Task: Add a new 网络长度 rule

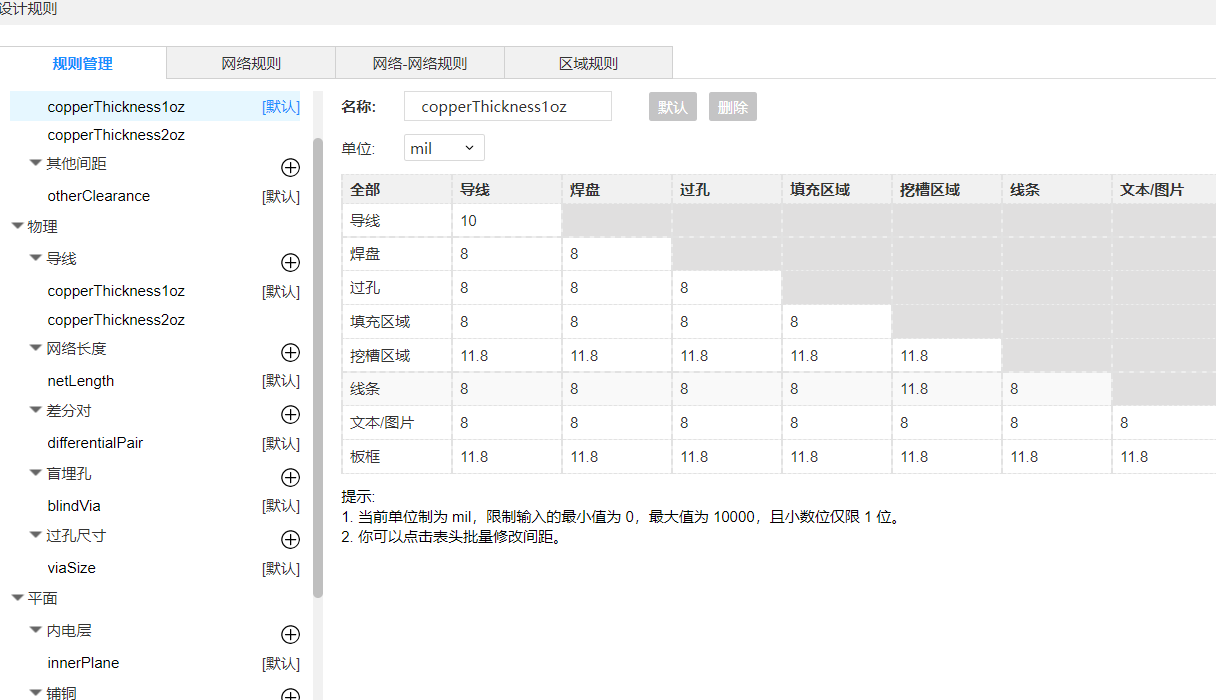Action: pos(290,352)
